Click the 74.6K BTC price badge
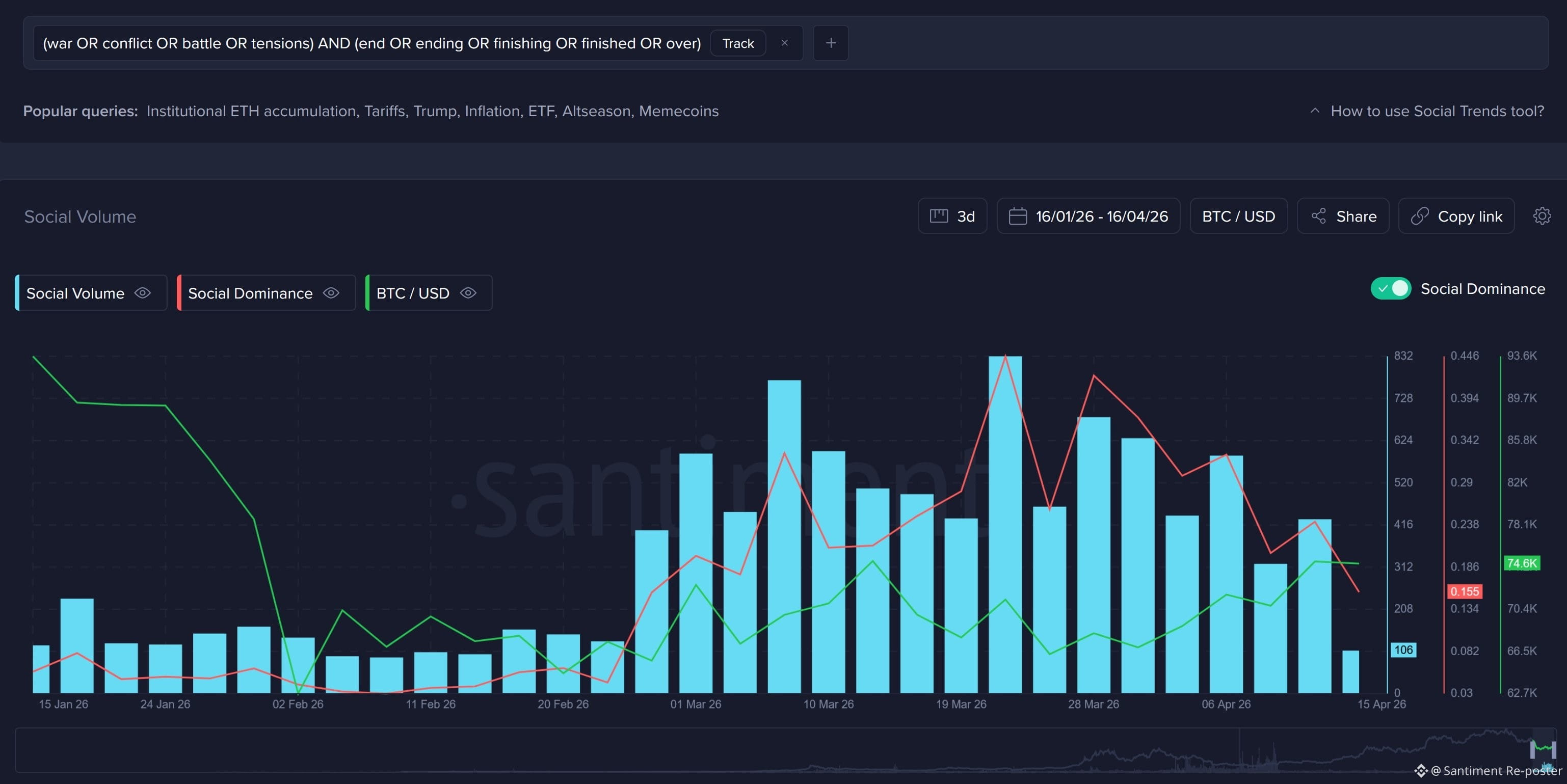This screenshot has width=1567, height=784. tap(1521, 563)
